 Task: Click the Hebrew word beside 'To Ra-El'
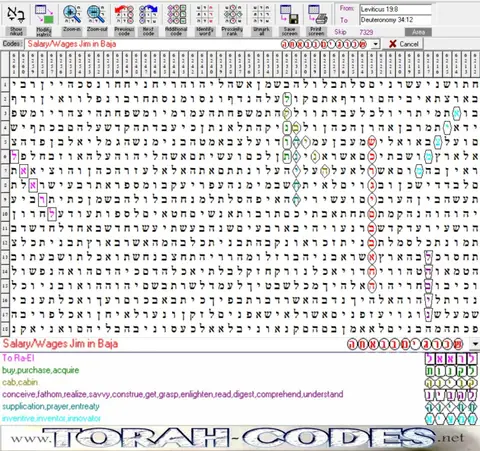pyautogui.click(x=452, y=359)
